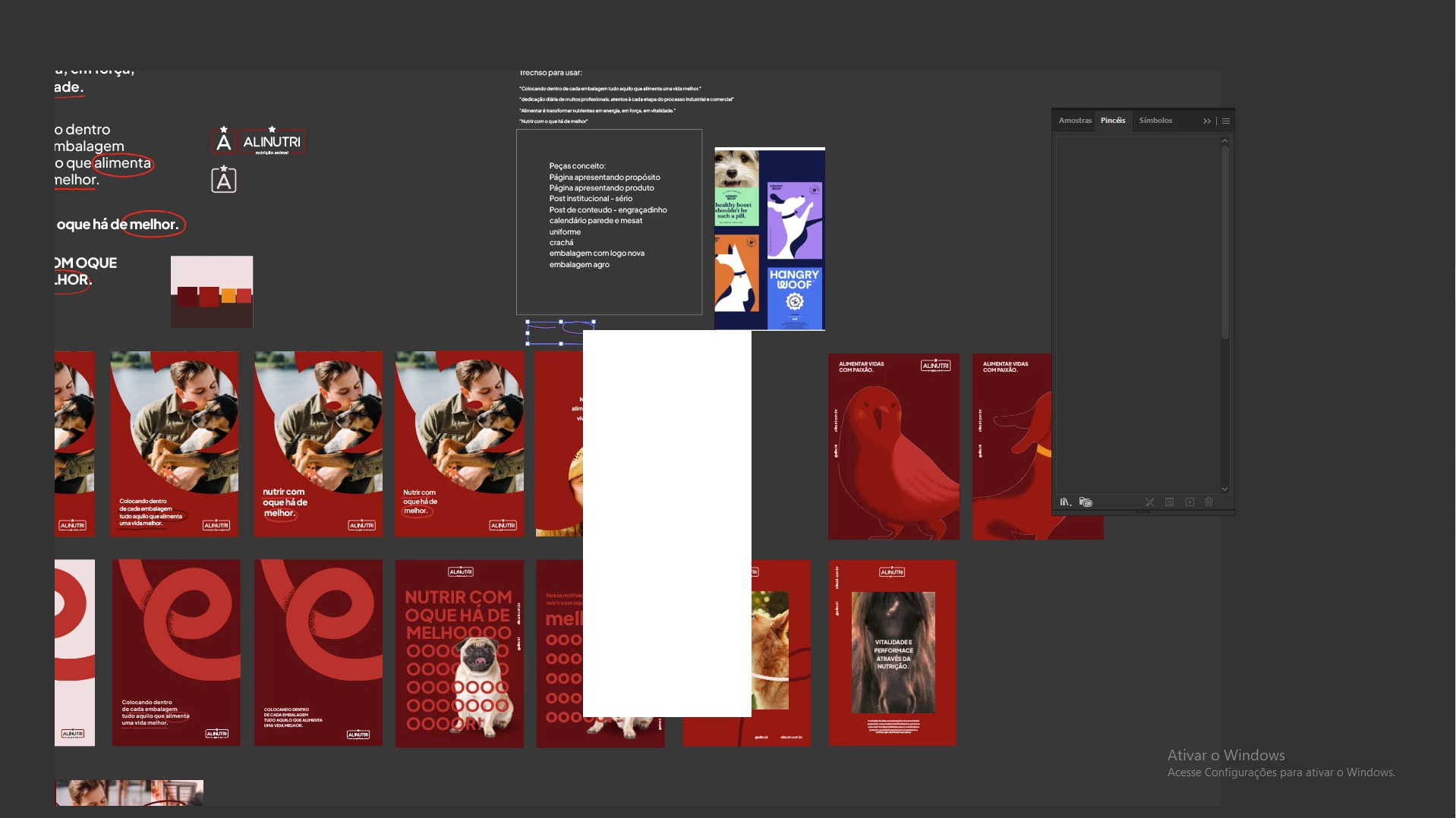Image resolution: width=1456 pixels, height=818 pixels.
Task: Select man-with-dog poster 'Colocando dentro de cada embalagem'
Action: 175,444
